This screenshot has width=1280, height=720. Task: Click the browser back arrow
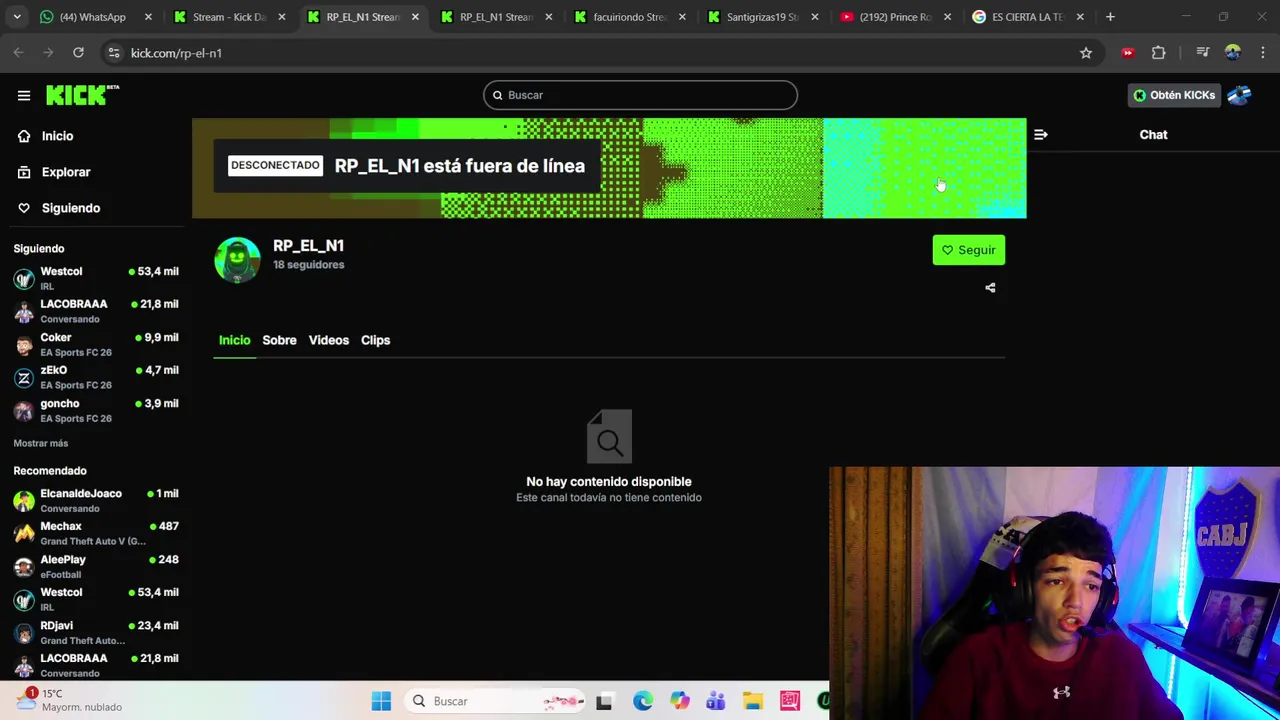(x=19, y=53)
